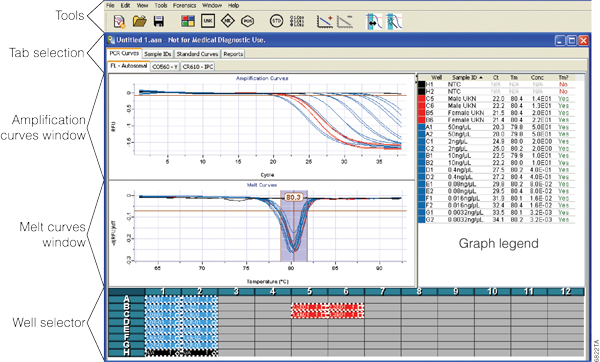The height and width of the screenshot is (362, 600).
Task: Click the black color swatch for well H1
Action: click(421, 84)
